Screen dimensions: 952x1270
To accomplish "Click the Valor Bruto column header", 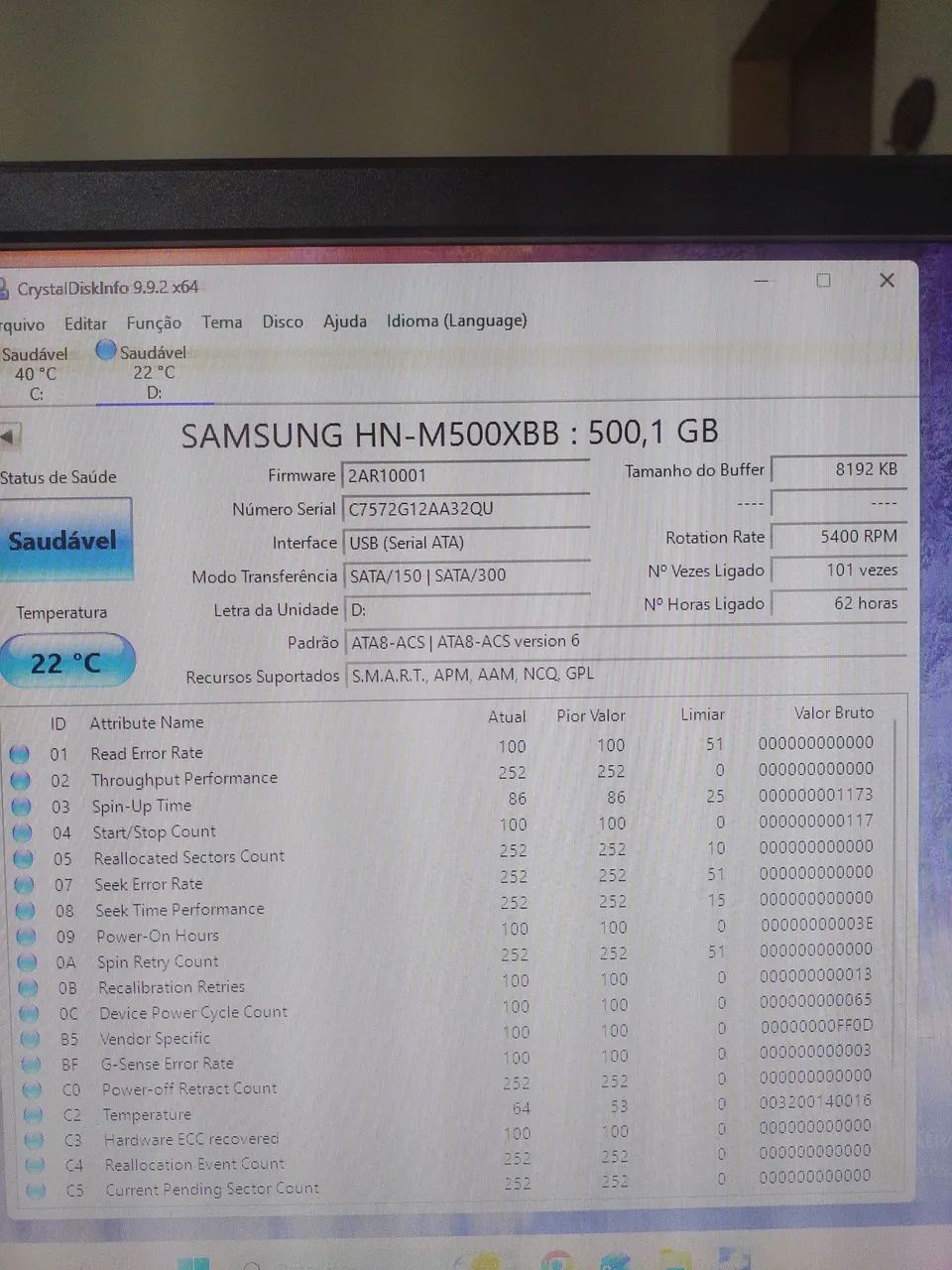I will click(834, 712).
